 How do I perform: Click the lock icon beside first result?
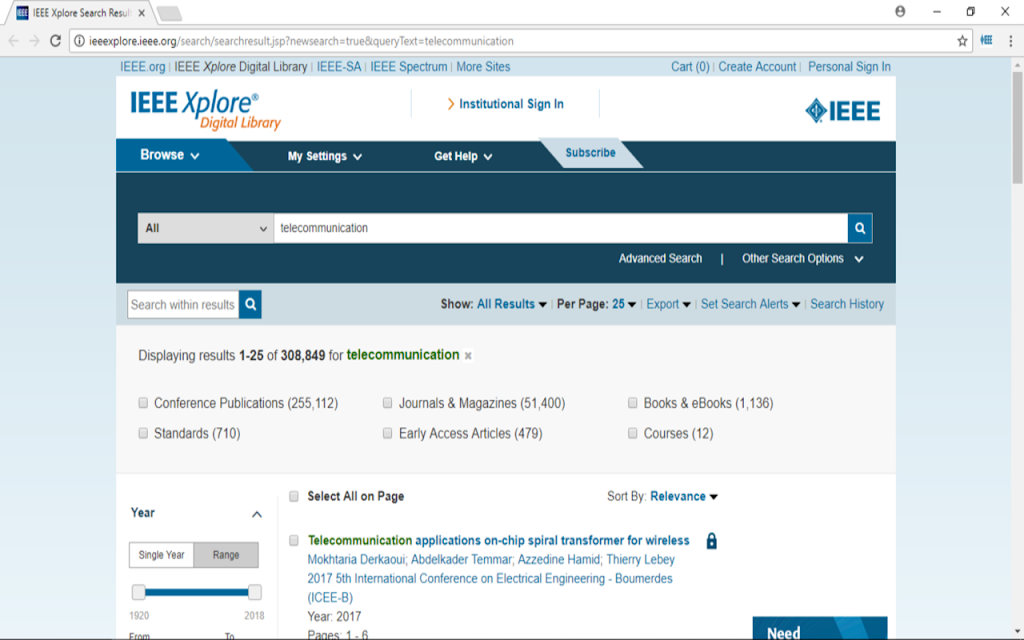pos(712,541)
